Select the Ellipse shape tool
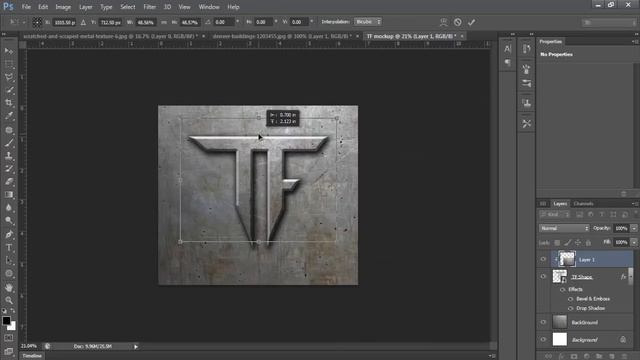 9,273
